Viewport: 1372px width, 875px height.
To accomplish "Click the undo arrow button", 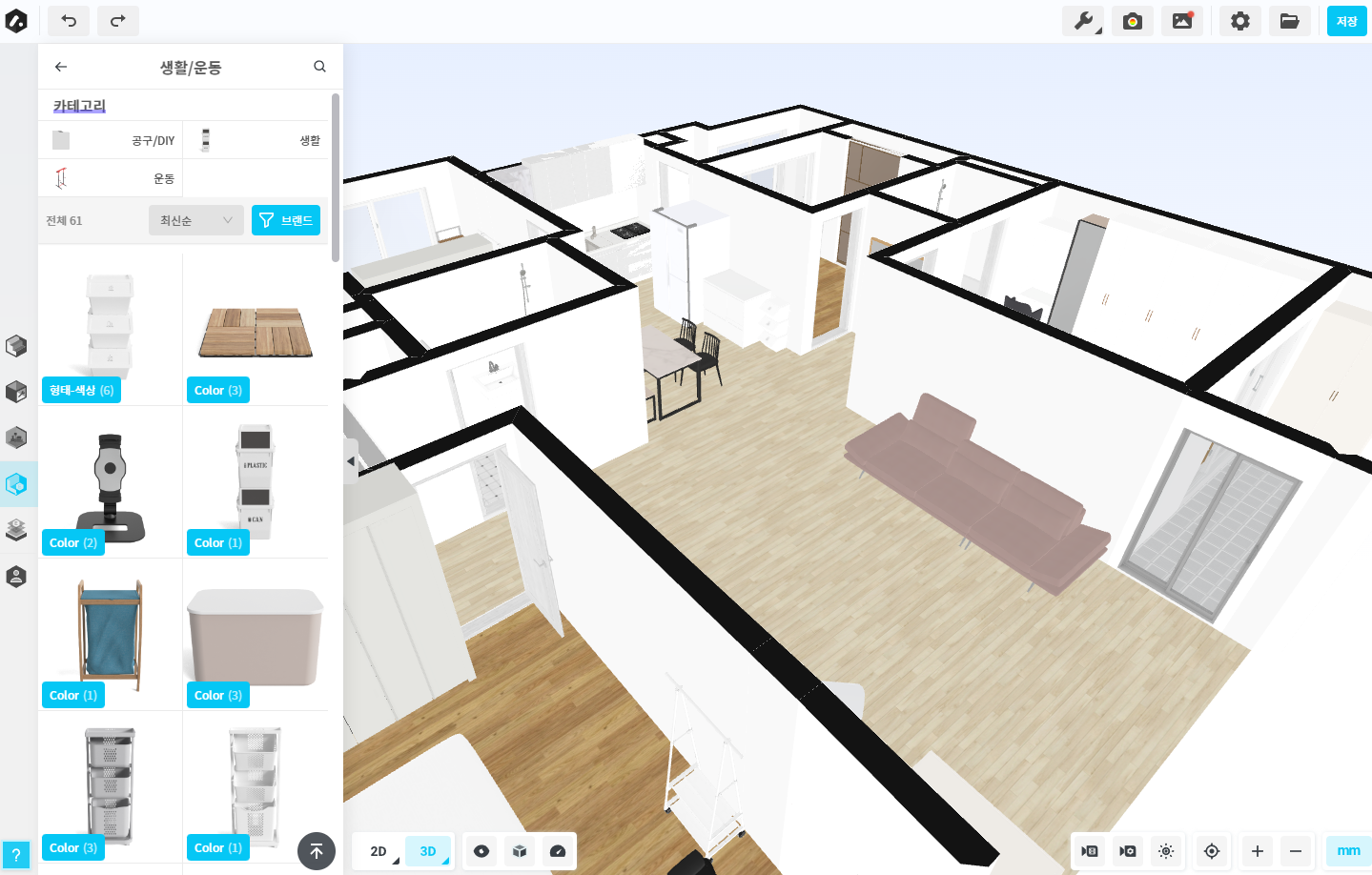I will 69,21.
